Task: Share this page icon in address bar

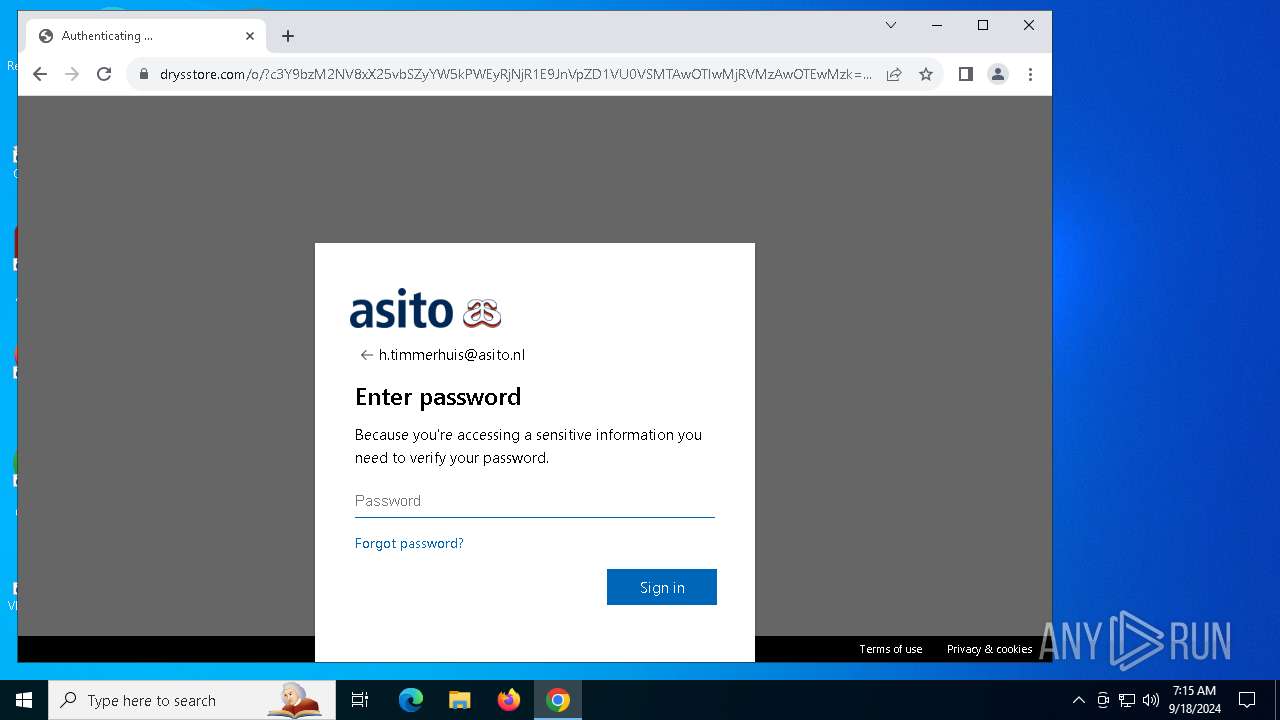Action: point(894,74)
